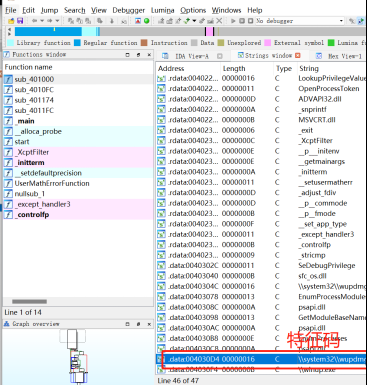The width and height of the screenshot is (367, 385).
Task: Click the back navigation arrow in toolbar
Action: point(34,21)
